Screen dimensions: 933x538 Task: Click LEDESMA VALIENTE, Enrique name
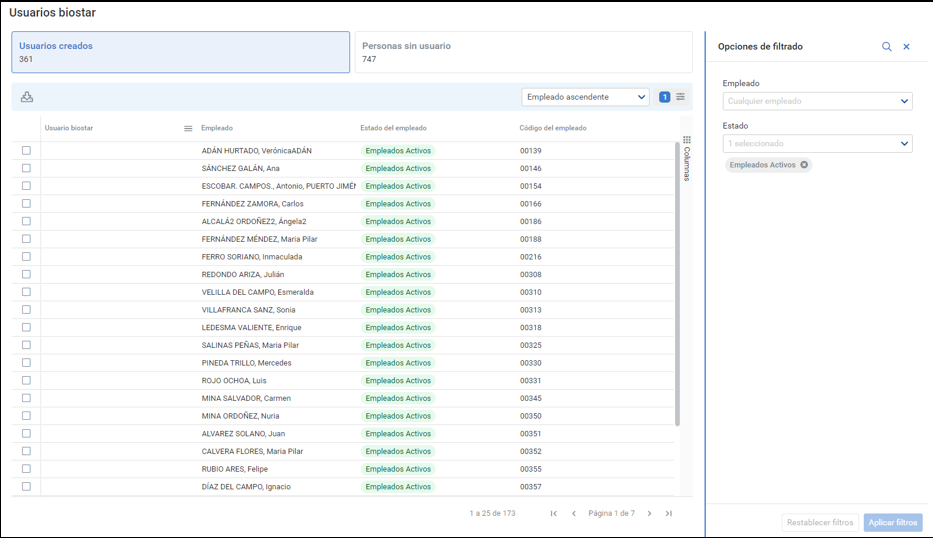pos(252,327)
